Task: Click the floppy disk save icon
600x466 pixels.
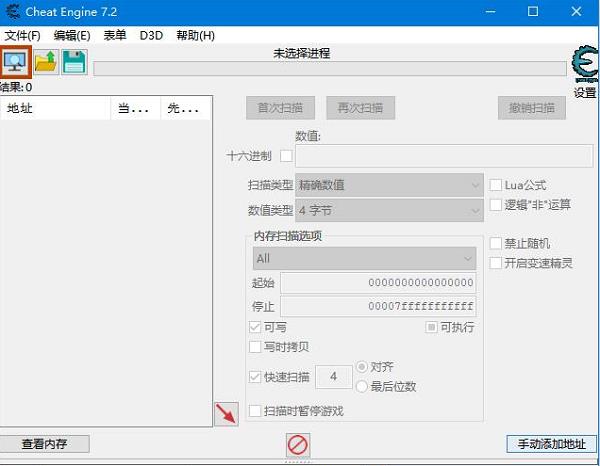Action: click(73, 62)
